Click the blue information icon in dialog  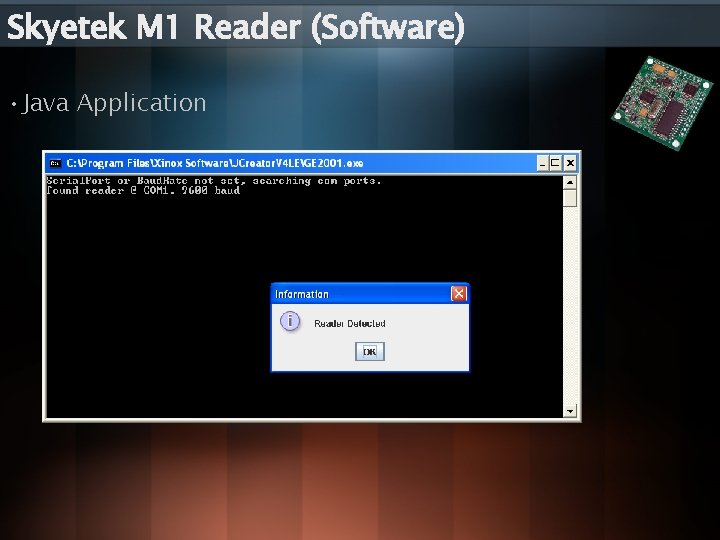coord(290,321)
